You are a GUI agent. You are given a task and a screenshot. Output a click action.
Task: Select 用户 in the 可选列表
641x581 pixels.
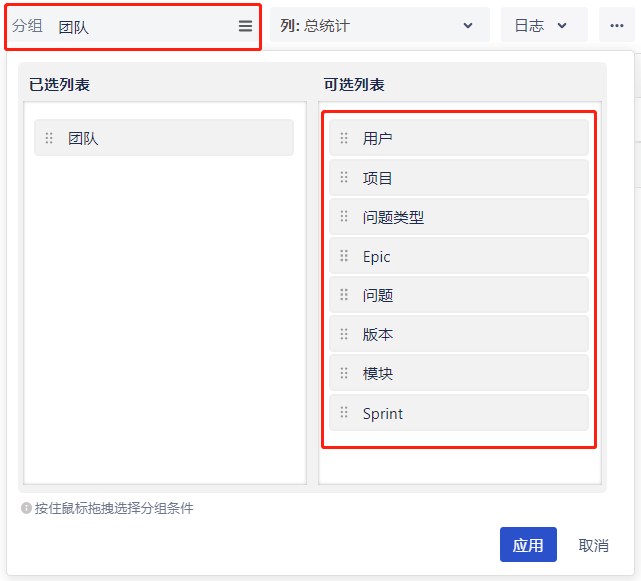[459, 139]
